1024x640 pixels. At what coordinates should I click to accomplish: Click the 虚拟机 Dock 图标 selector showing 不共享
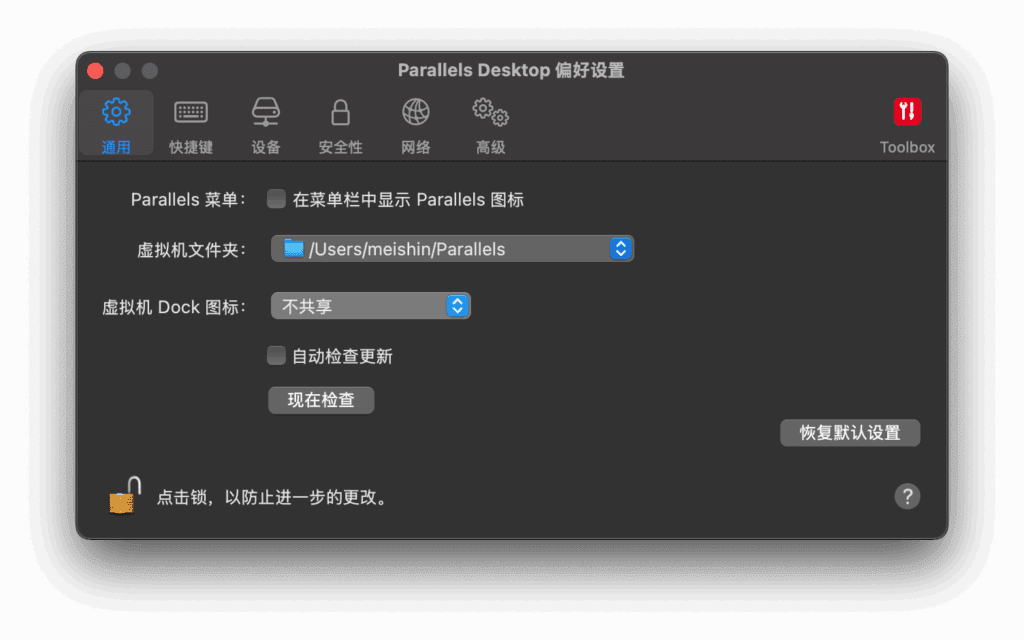370,306
